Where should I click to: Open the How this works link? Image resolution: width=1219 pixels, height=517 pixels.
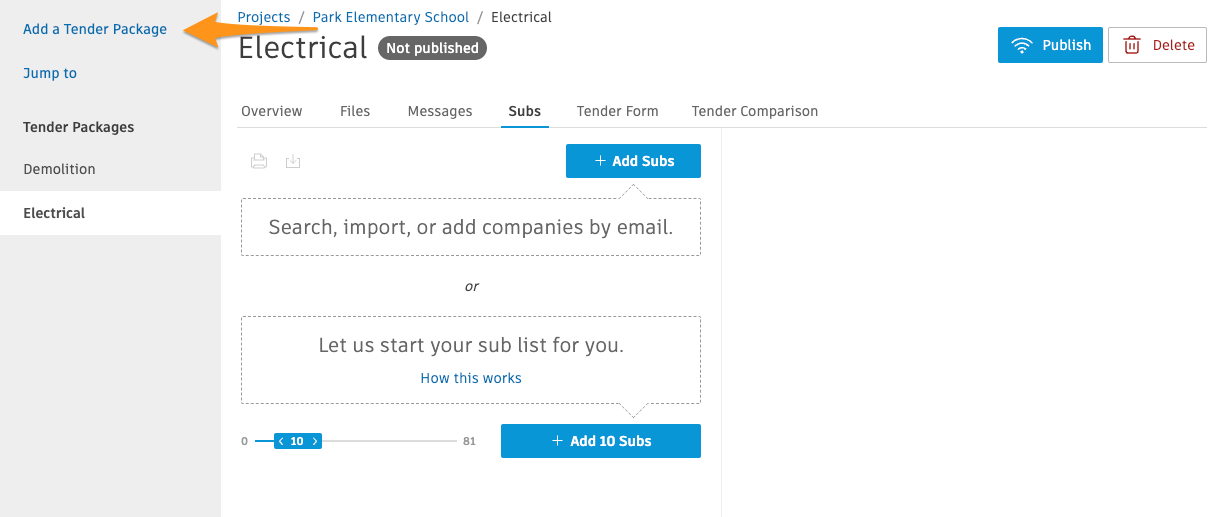tap(471, 378)
